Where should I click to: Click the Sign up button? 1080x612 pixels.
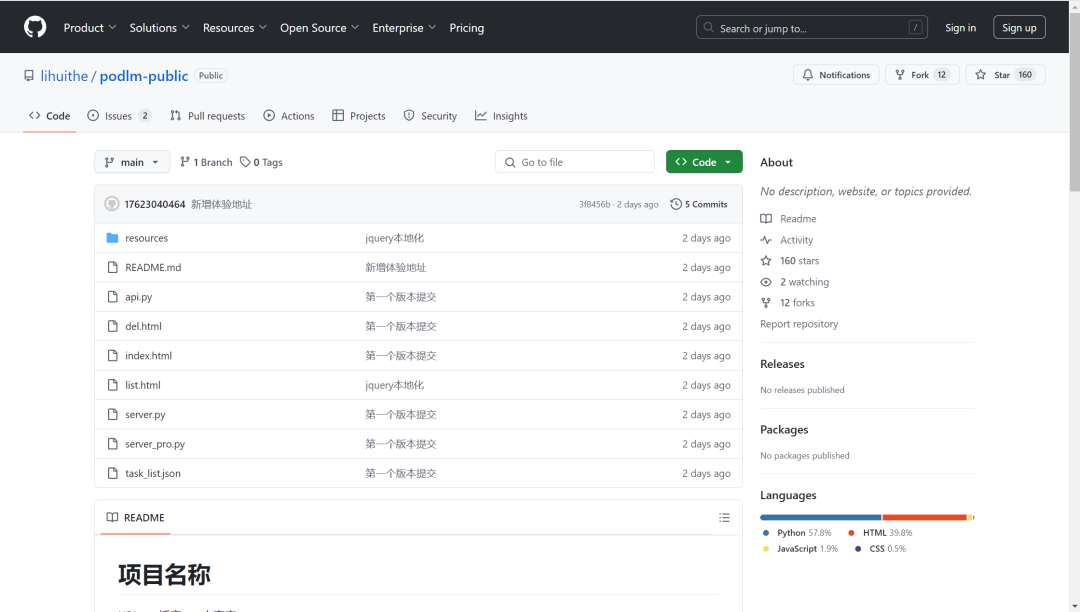[x=1019, y=28]
